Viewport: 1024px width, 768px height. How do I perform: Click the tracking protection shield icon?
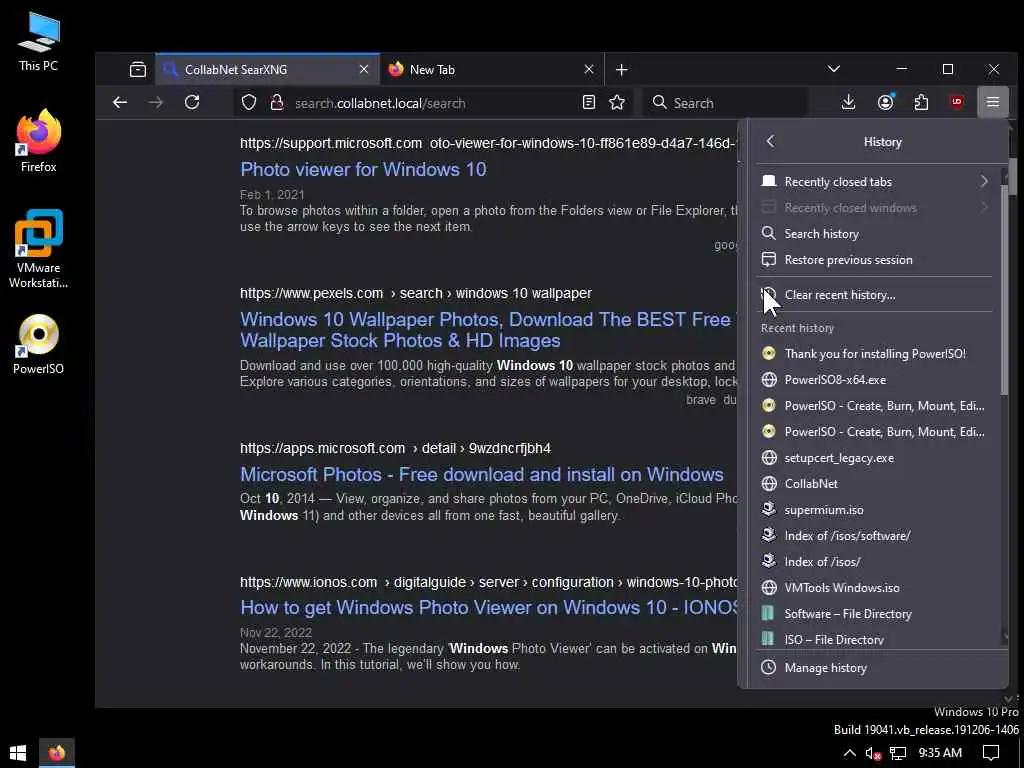[x=249, y=103]
